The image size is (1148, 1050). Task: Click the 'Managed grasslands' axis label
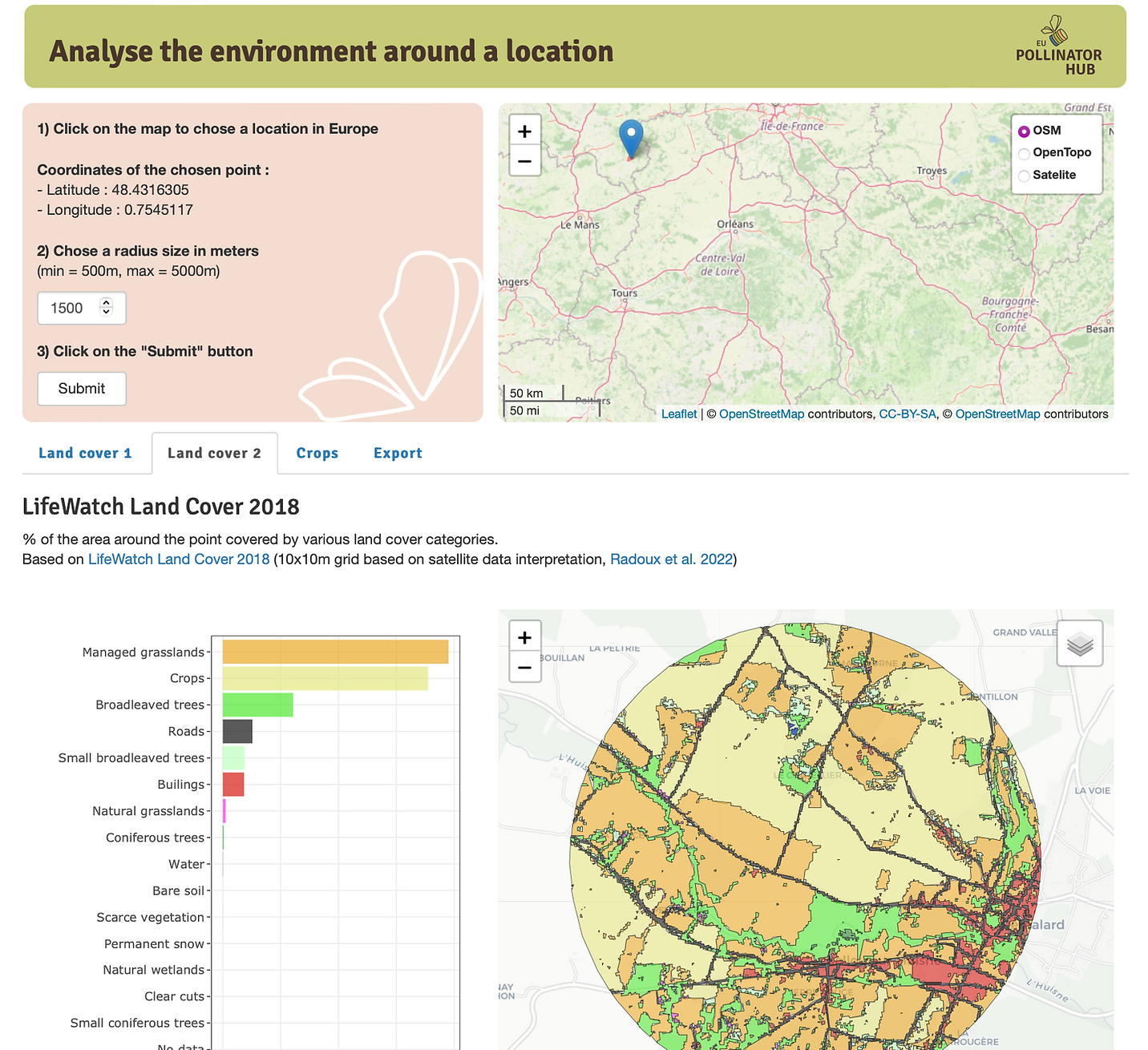(143, 652)
